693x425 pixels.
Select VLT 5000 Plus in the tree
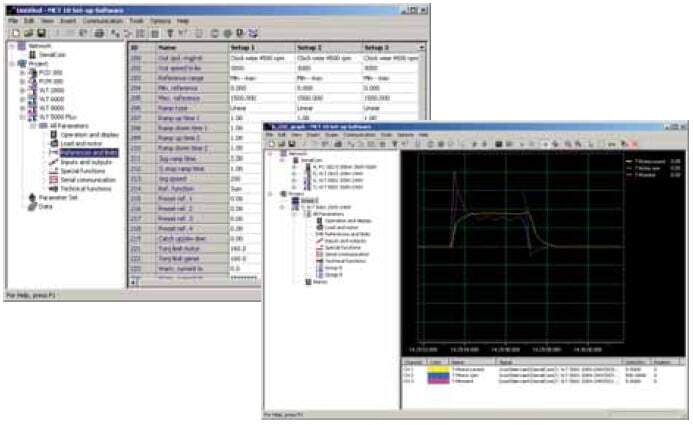click(x=58, y=117)
